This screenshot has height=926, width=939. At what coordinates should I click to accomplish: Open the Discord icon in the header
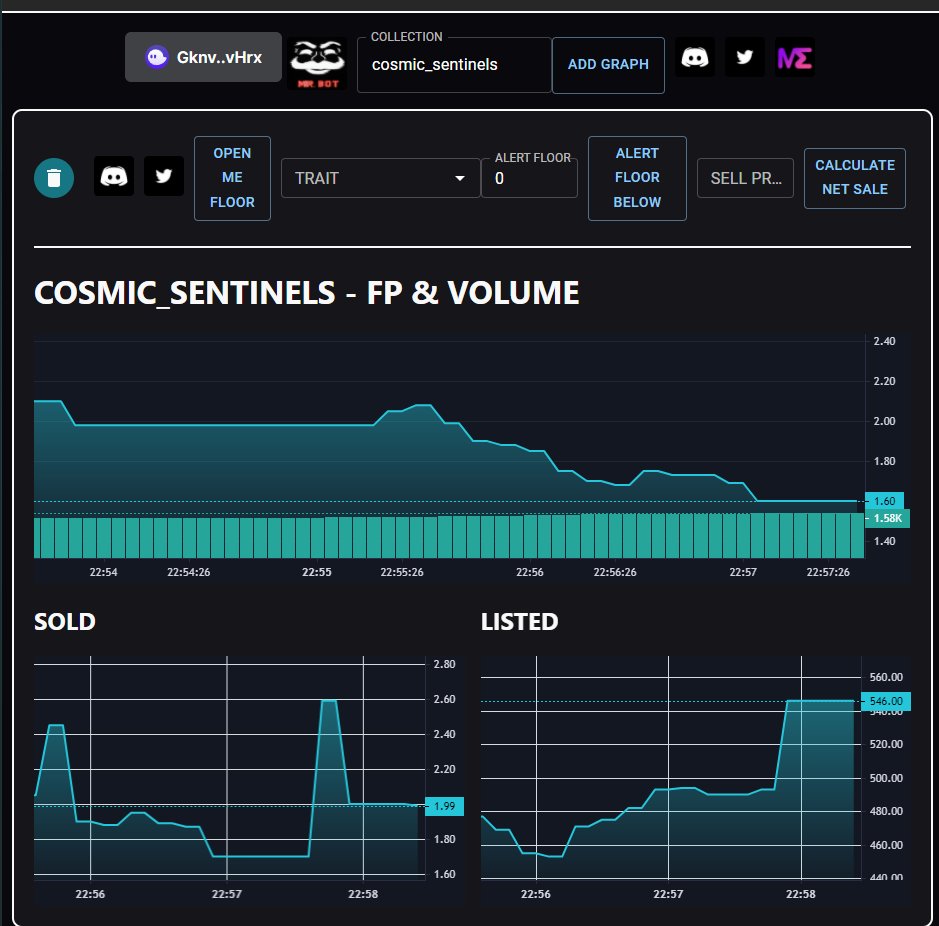tap(695, 58)
